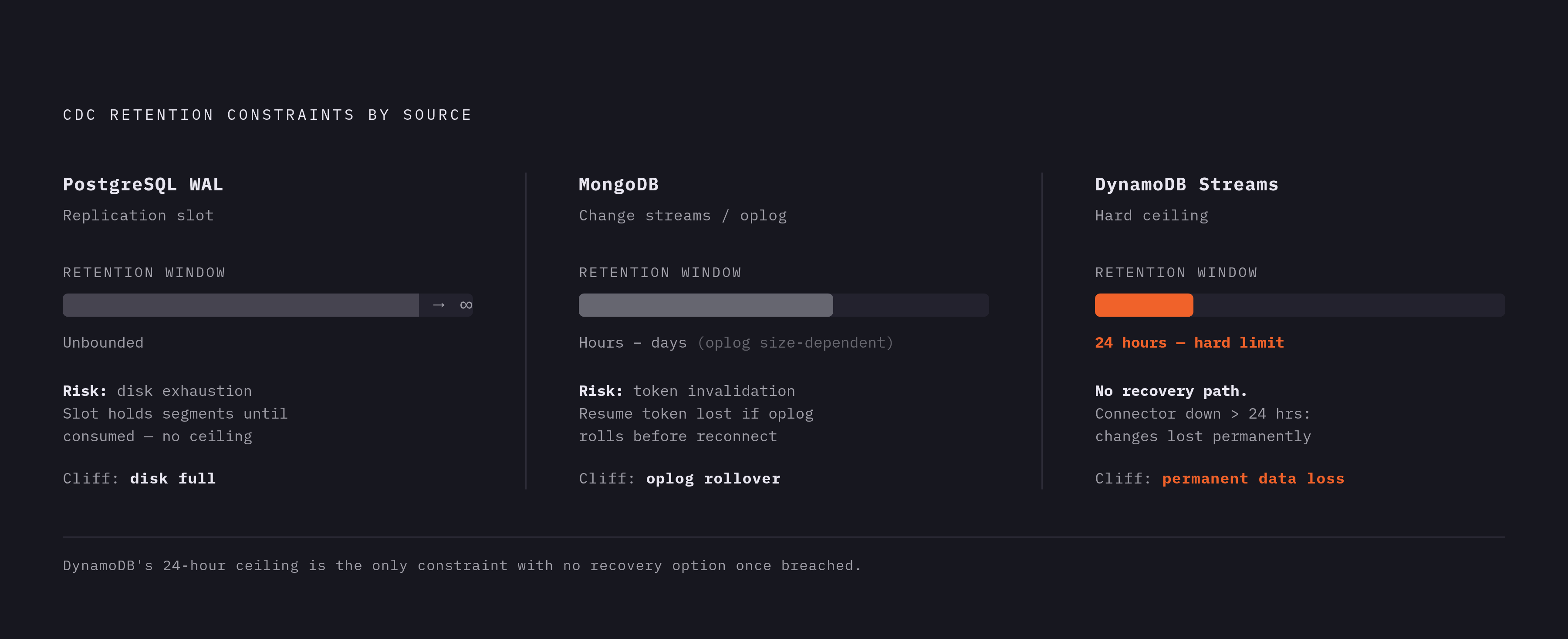Image resolution: width=1568 pixels, height=639 pixels.
Task: Click the "Hard ceiling" subtitle
Action: click(x=1152, y=216)
